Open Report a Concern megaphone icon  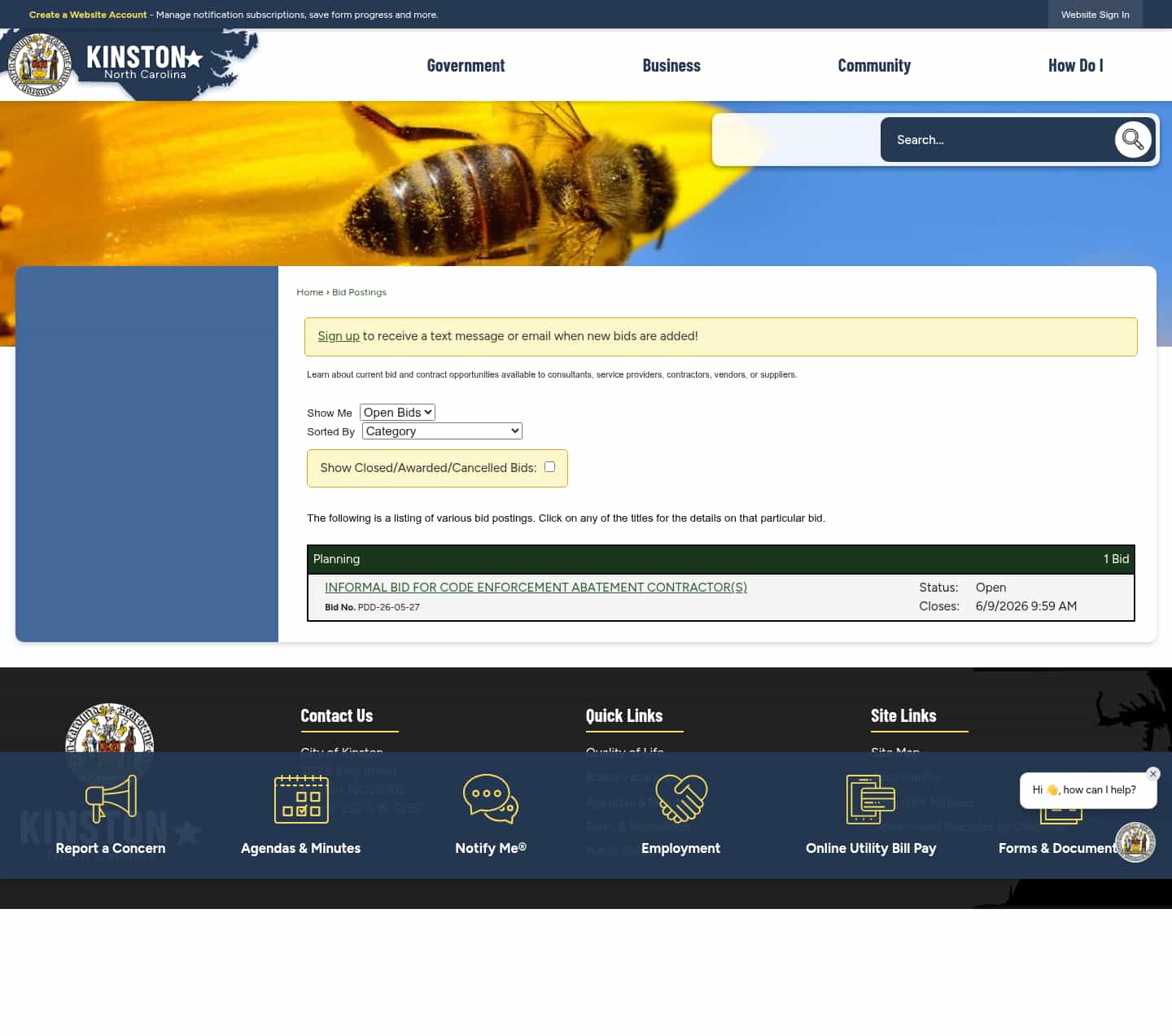point(111,798)
